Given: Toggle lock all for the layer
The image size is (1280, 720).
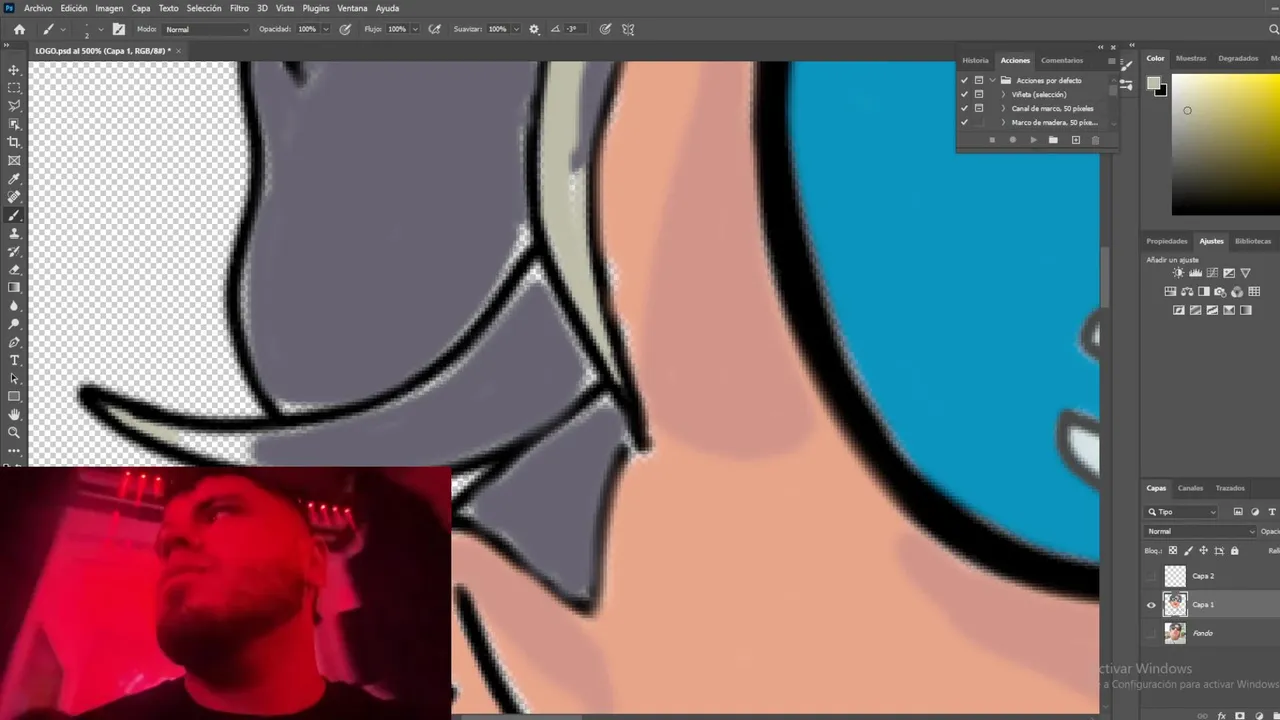Looking at the screenshot, I should [1234, 551].
